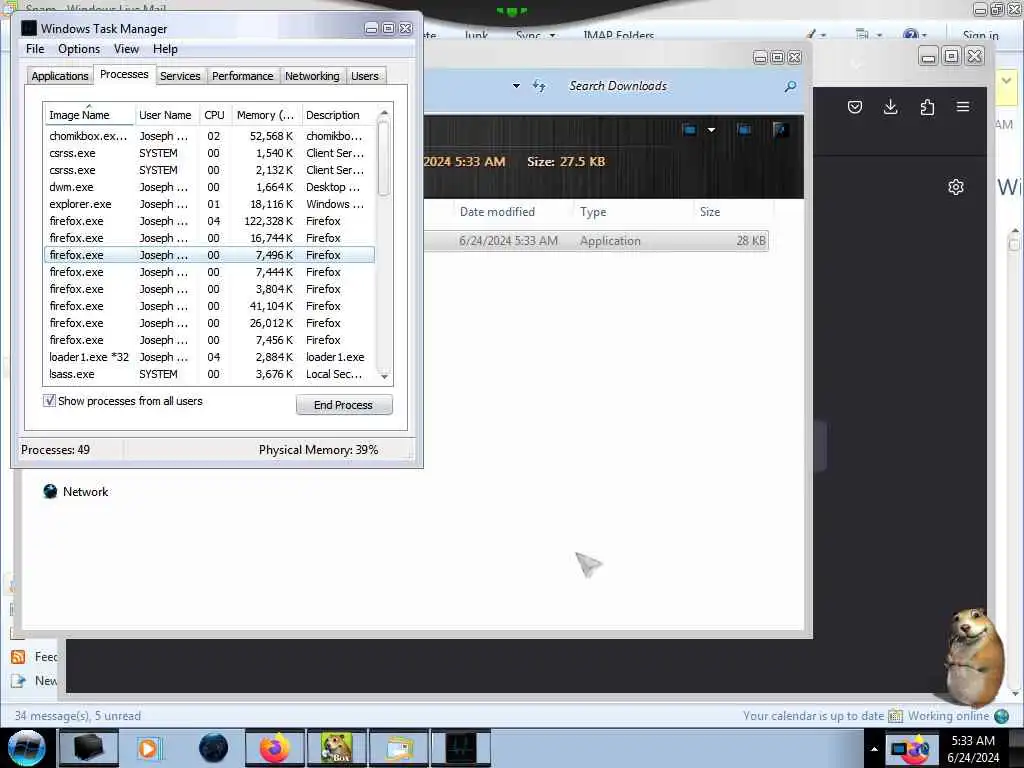Screen dimensions: 1024x768
Task: Select the lsass.exe process row
Action: pos(209,374)
